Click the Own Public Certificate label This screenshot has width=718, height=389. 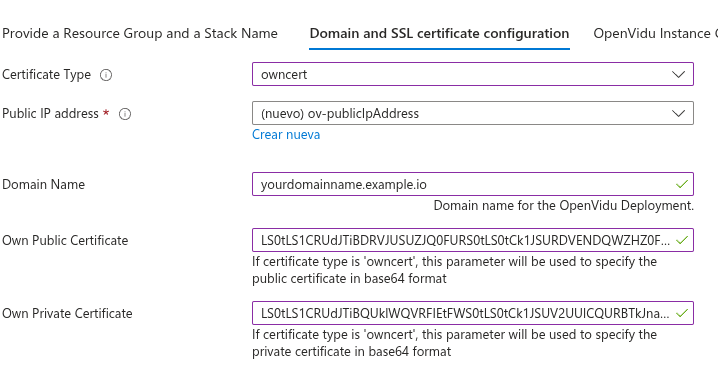coord(65,240)
